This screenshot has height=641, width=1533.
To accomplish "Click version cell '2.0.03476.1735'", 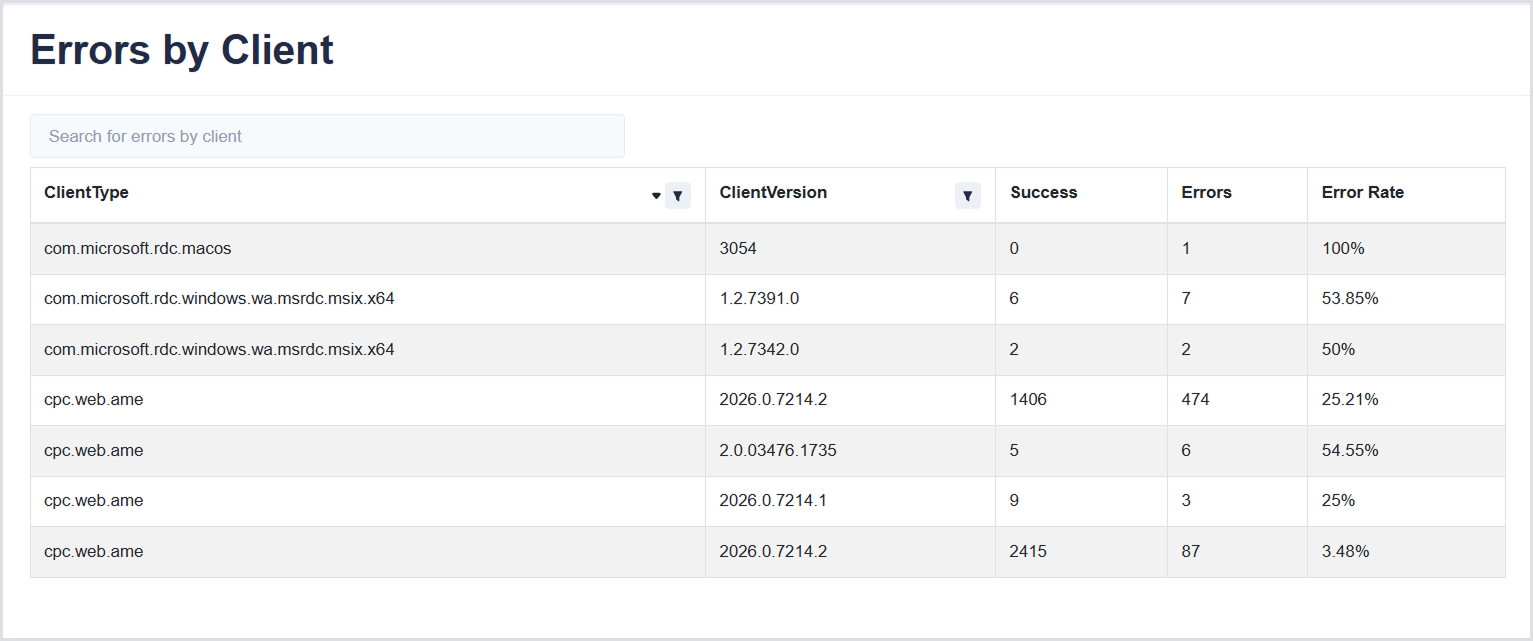I will point(850,451).
